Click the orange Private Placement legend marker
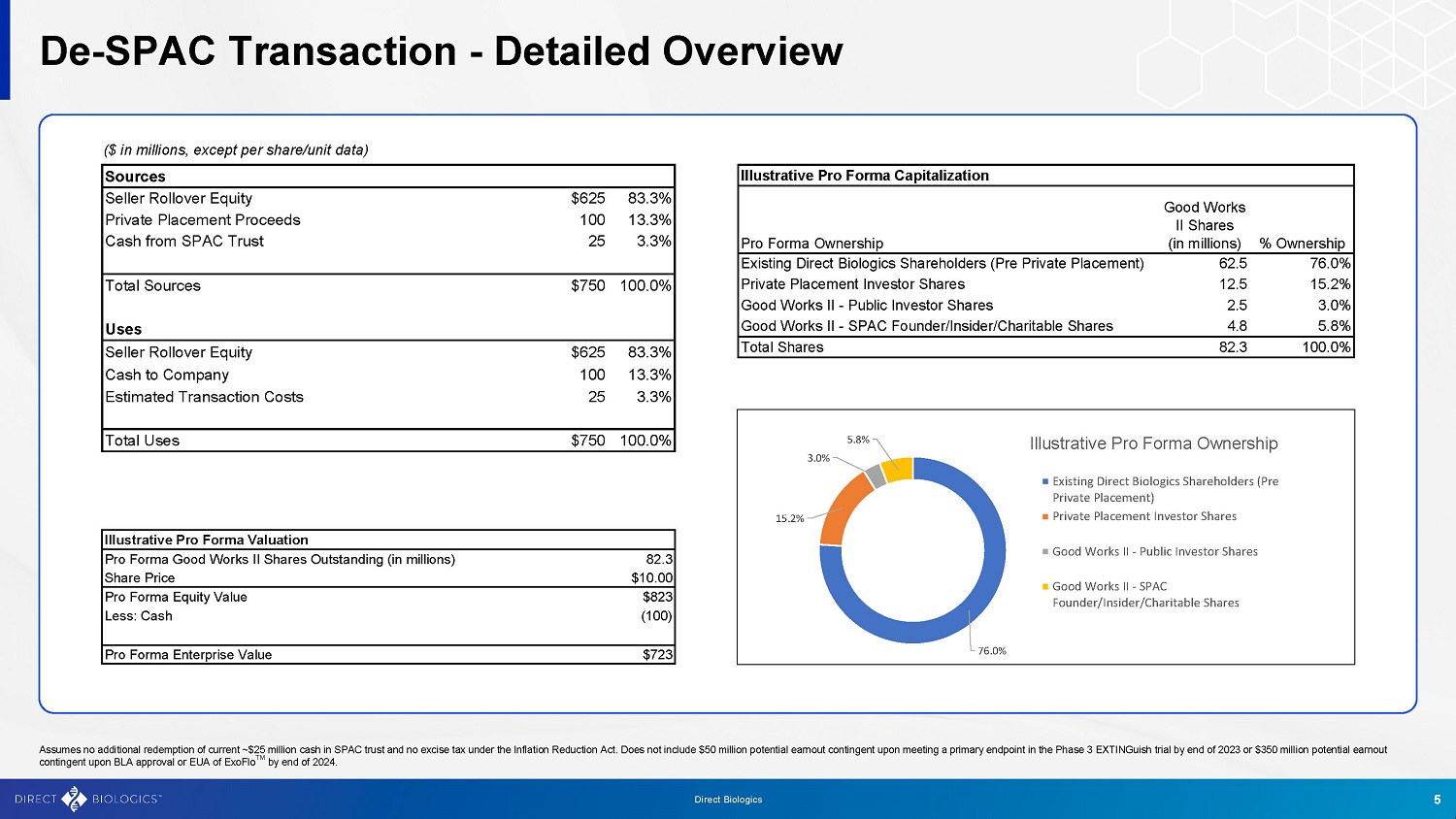The width and height of the screenshot is (1456, 819). [x=1045, y=516]
